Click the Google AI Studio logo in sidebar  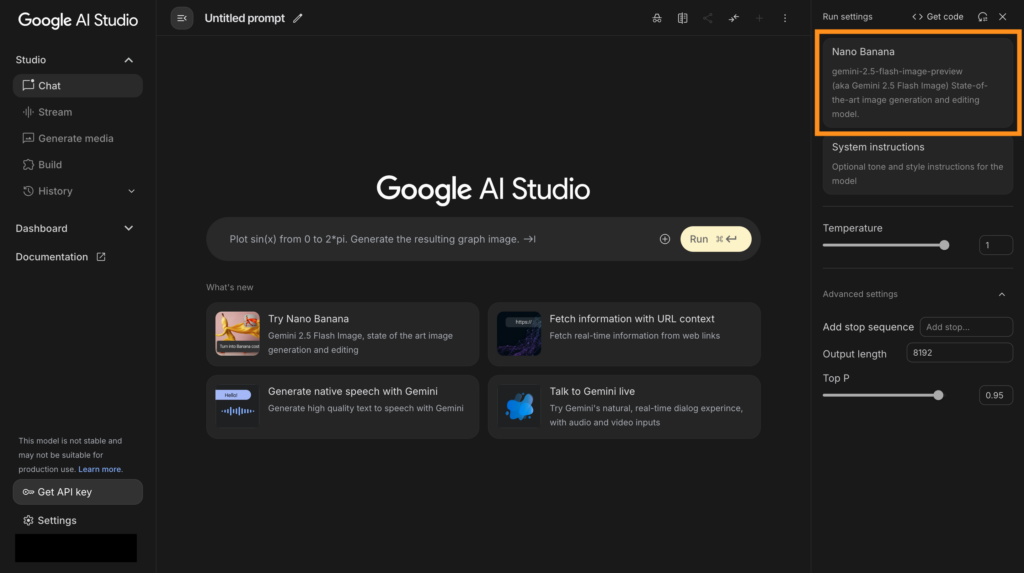click(x=78, y=20)
